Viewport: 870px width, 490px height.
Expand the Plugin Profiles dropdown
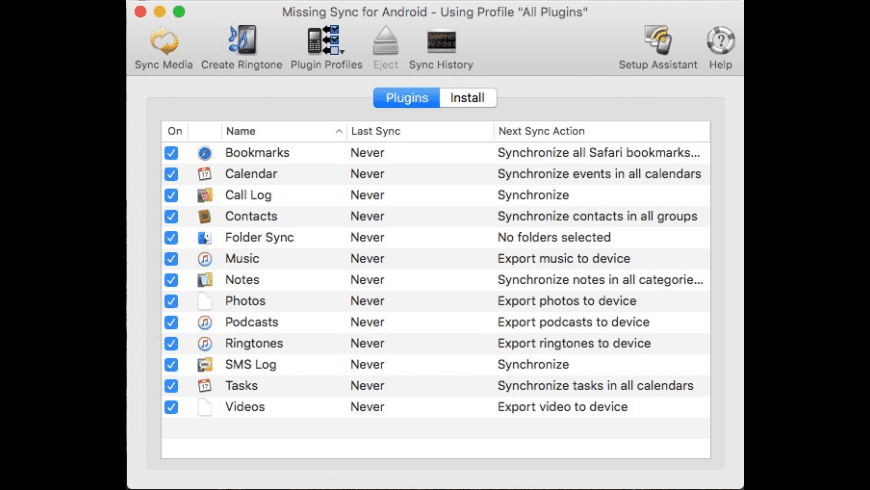pos(326,42)
